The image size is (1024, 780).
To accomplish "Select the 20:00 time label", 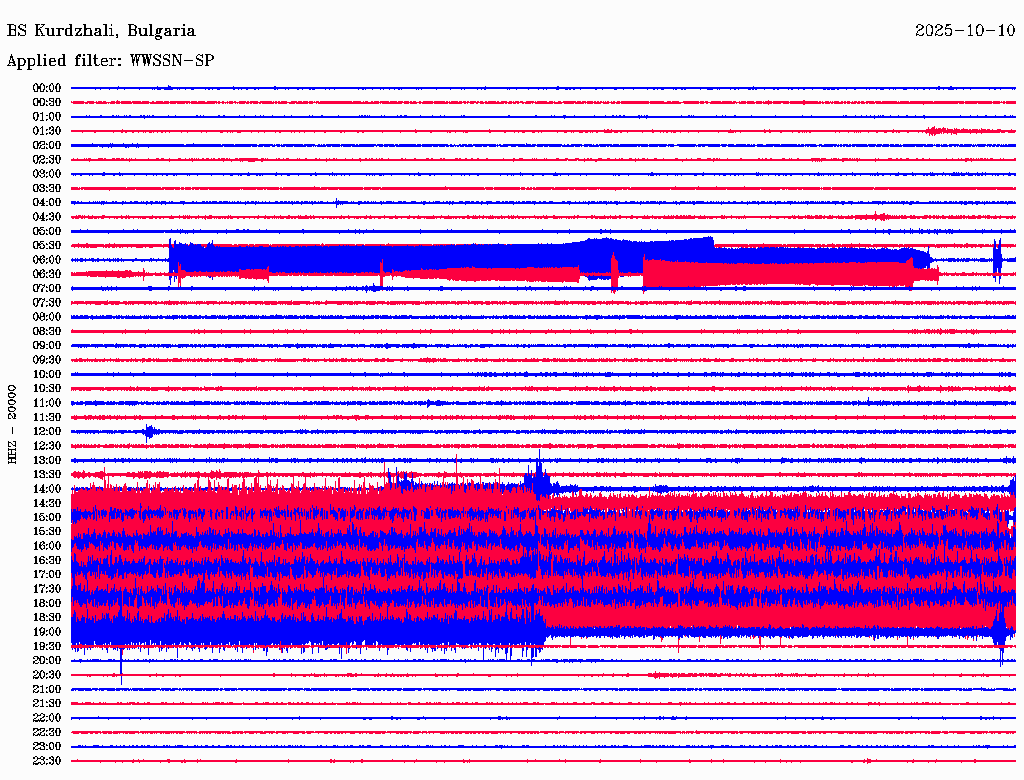I will pyautogui.click(x=47, y=660).
